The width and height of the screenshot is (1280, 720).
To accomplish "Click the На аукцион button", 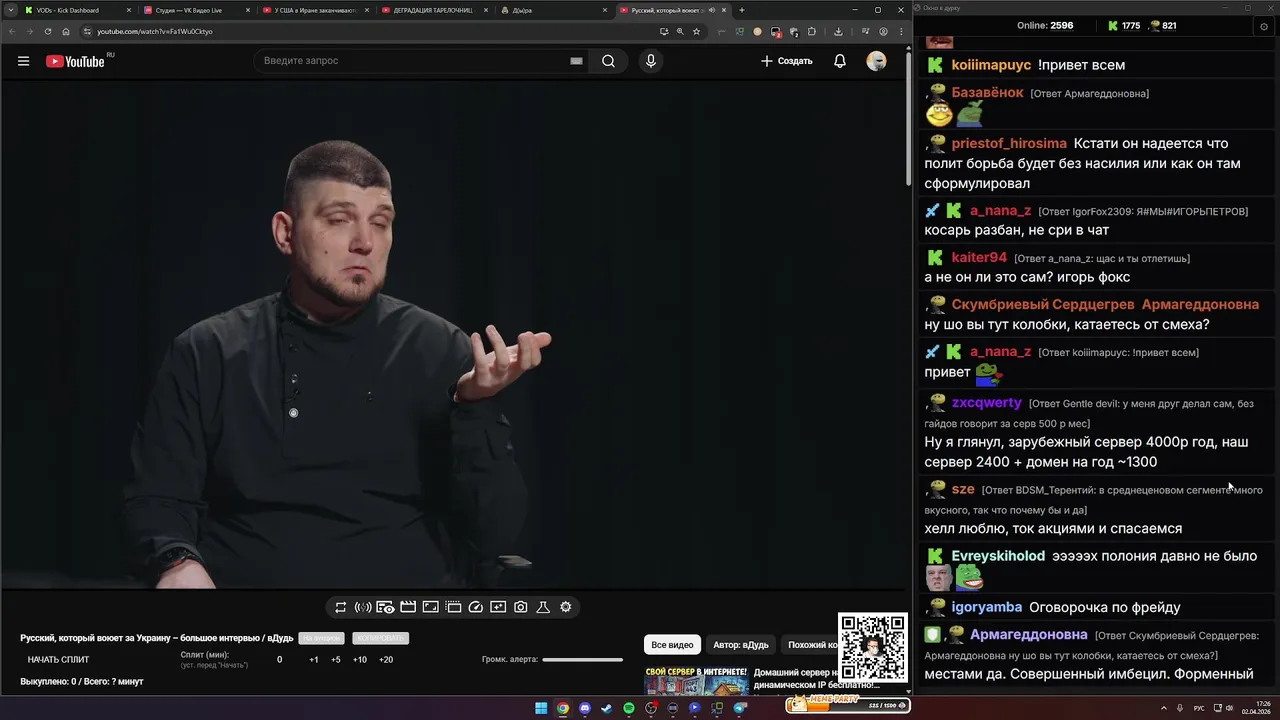I will (321, 638).
